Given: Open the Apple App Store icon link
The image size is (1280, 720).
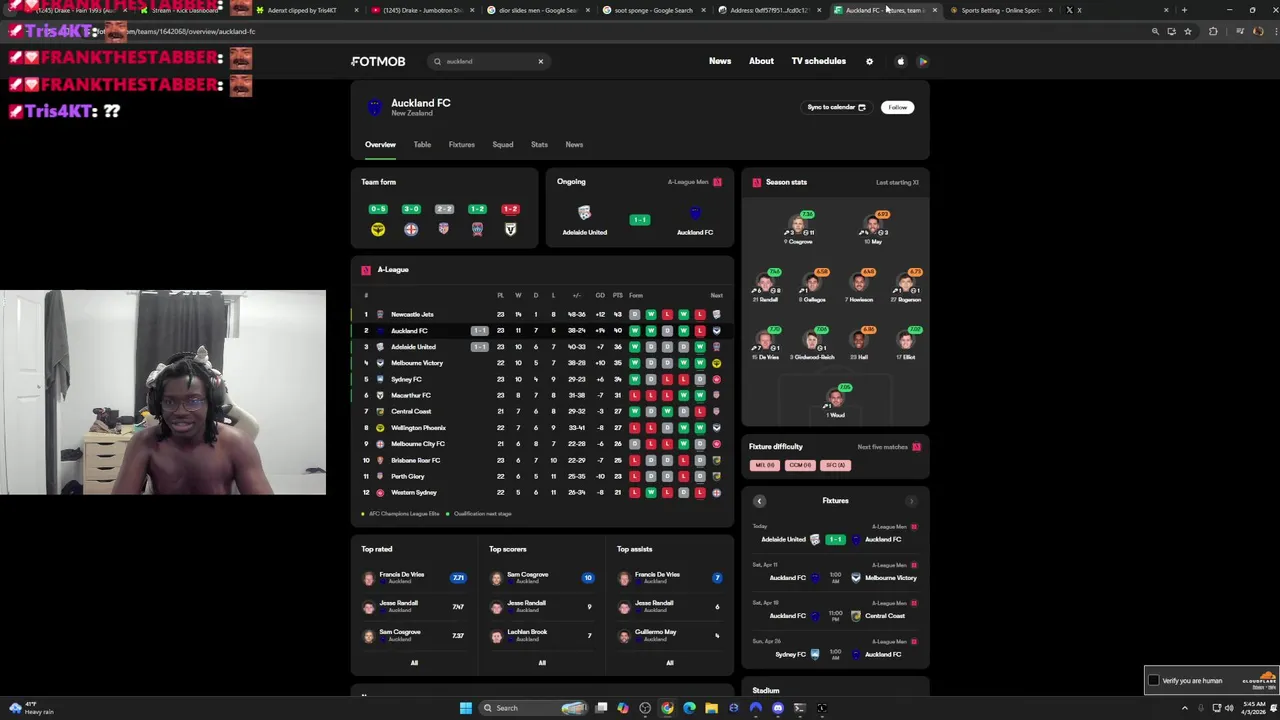Looking at the screenshot, I should tap(900, 61).
